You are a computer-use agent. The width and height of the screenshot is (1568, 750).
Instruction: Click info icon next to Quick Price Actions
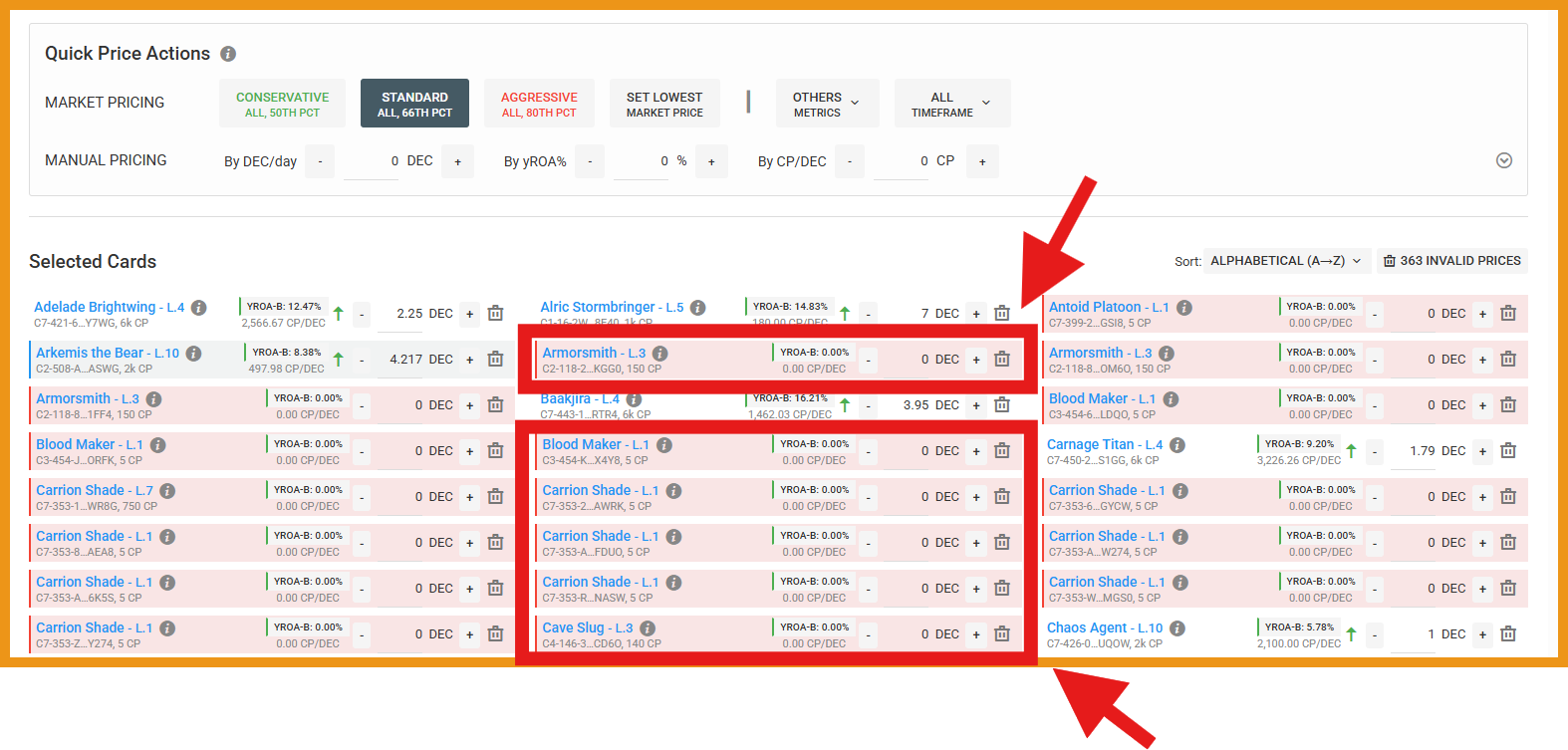point(228,54)
